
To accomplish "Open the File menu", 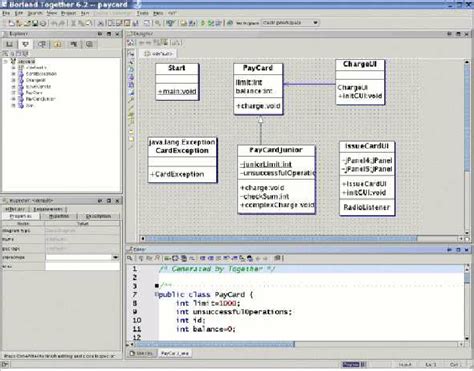I will point(6,13).
